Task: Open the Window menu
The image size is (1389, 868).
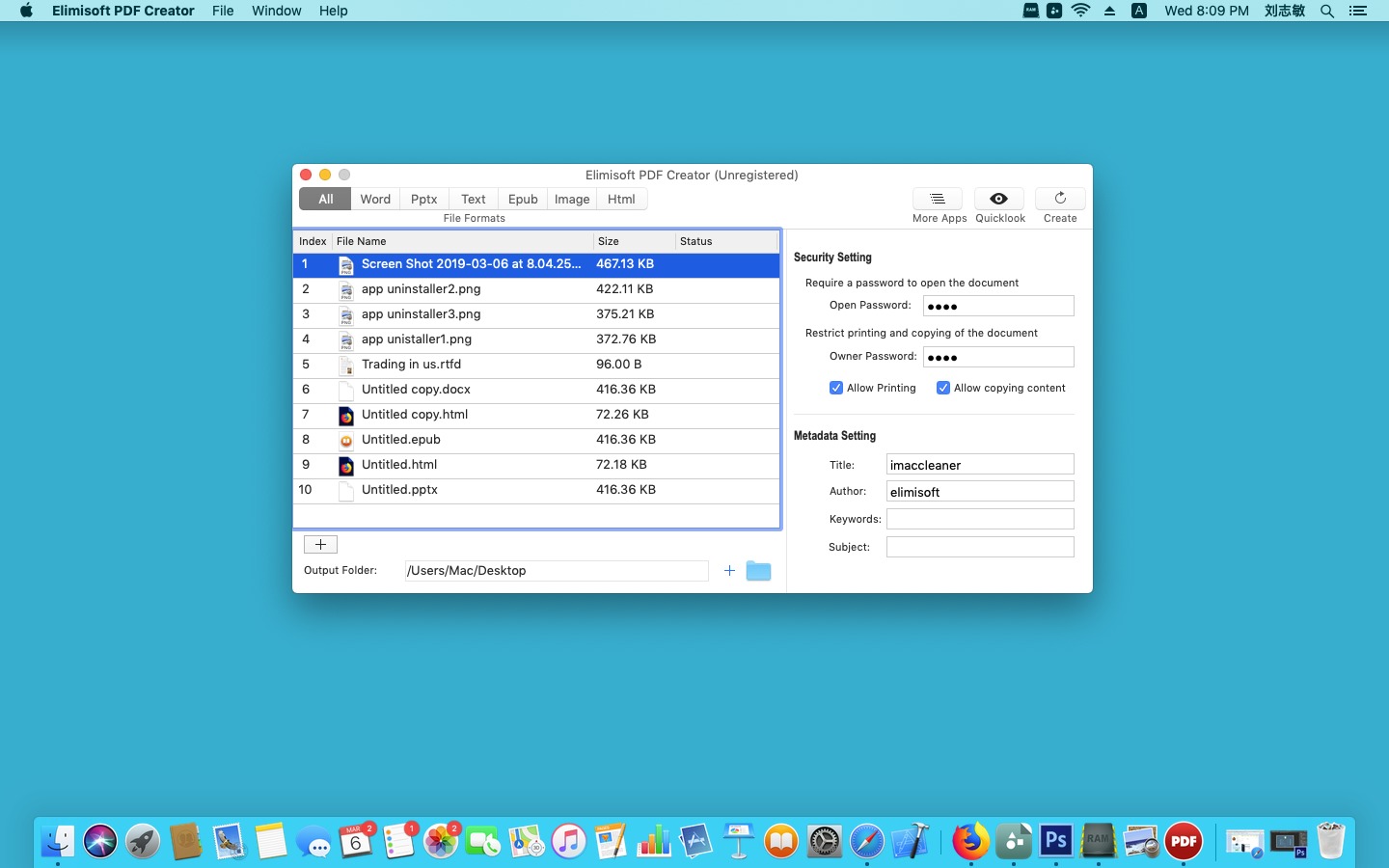Action: (x=277, y=11)
